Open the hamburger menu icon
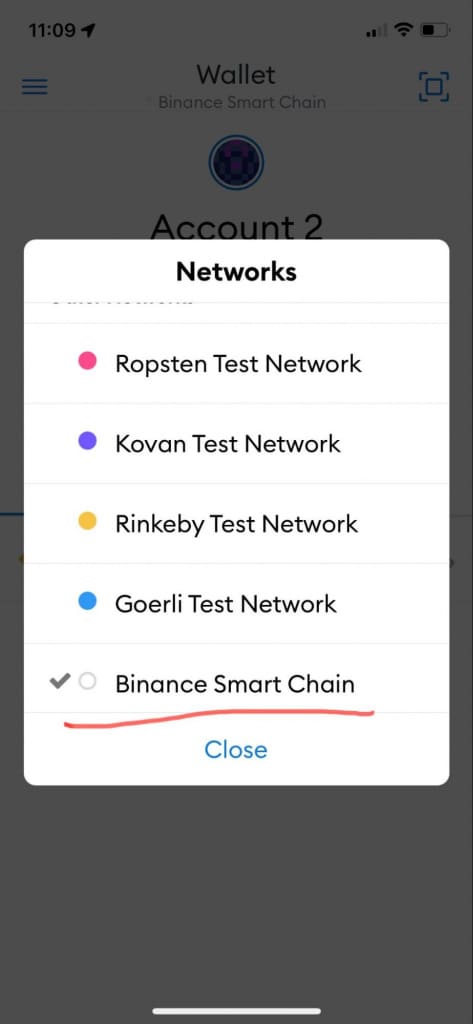This screenshot has height=1024, width=473. click(35, 87)
